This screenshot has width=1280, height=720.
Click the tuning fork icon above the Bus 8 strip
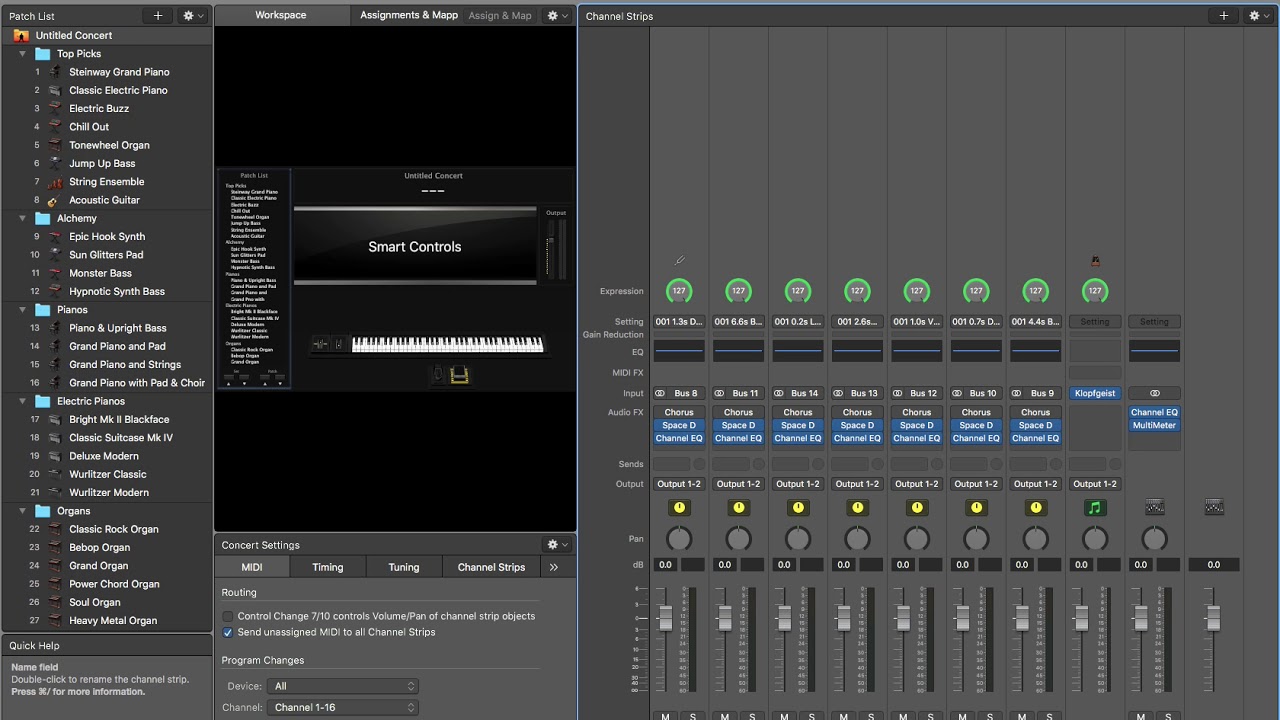coord(679,261)
